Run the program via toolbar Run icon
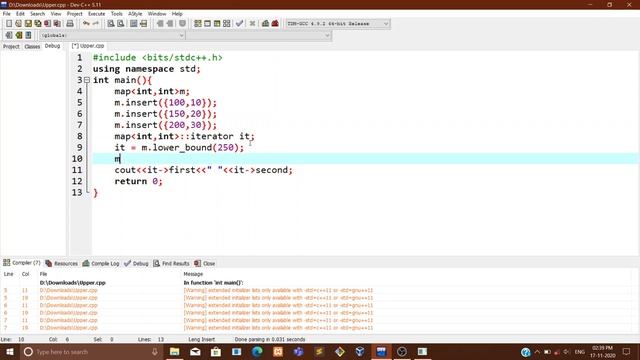Screen dimensions: 640x360 click(x=207, y=24)
